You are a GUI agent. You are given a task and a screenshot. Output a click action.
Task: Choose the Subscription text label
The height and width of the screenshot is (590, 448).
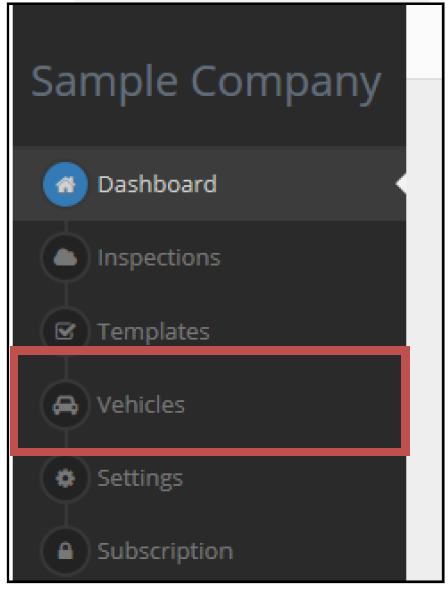coord(165,552)
